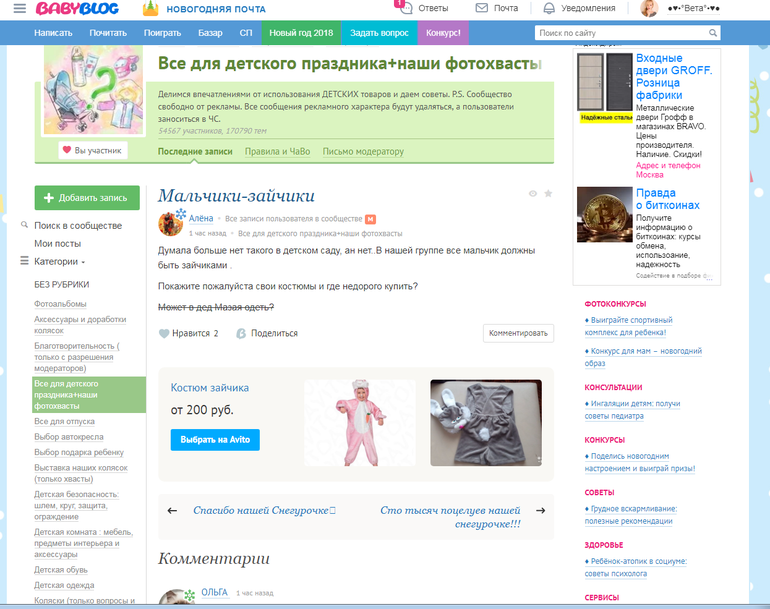
Task: Click the Комментировать button
Action: pyautogui.click(x=518, y=333)
